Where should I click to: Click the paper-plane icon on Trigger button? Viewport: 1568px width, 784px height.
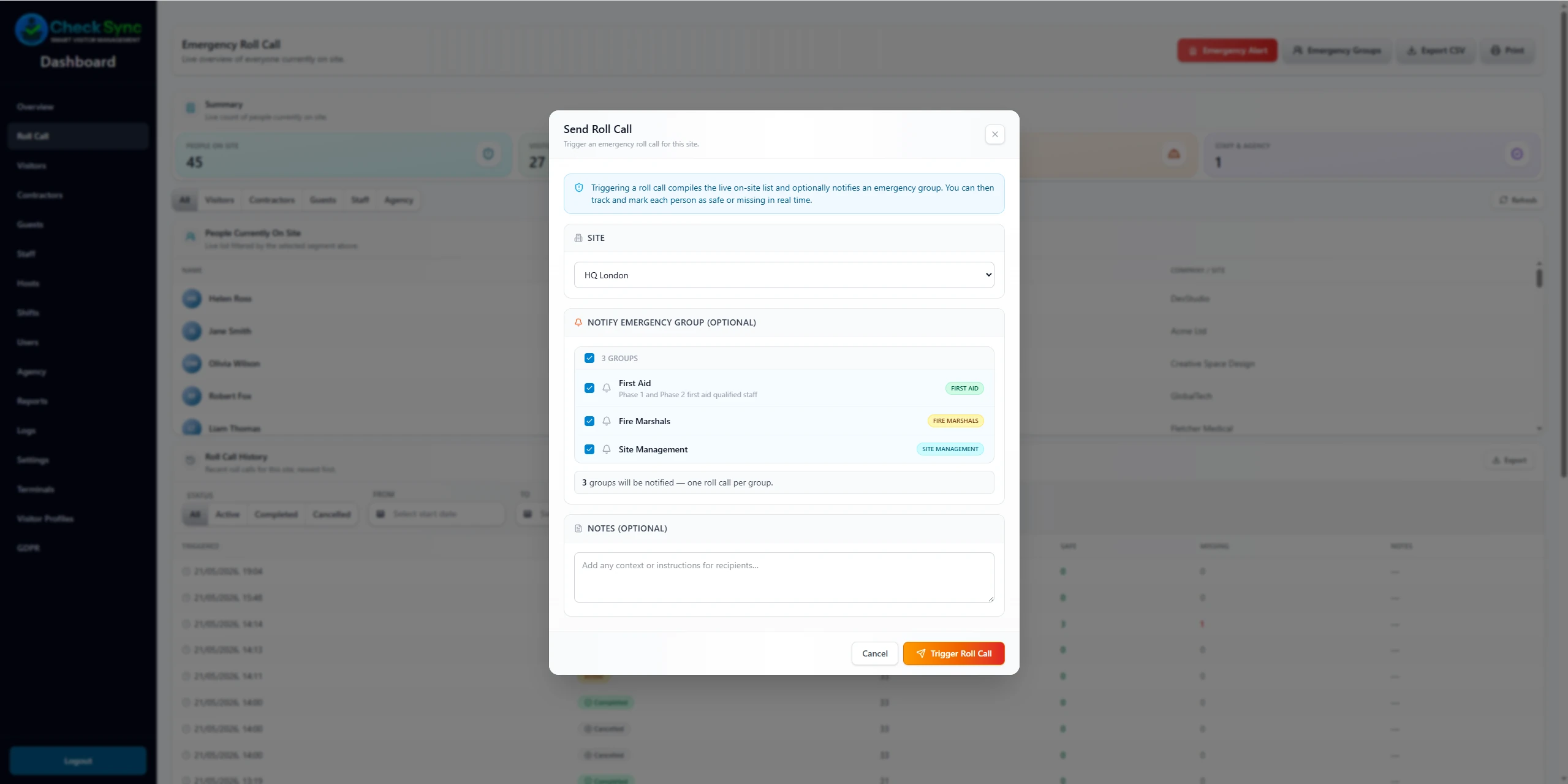pos(920,653)
